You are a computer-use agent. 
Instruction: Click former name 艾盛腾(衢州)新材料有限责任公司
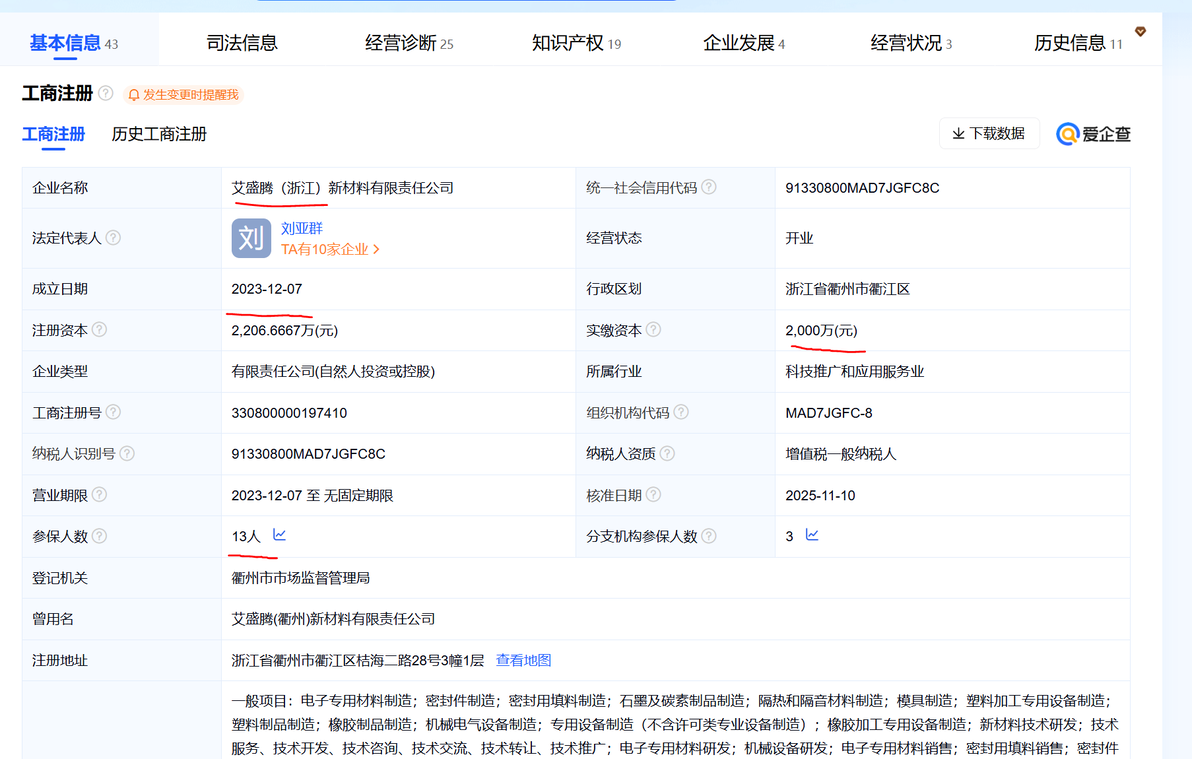333,619
